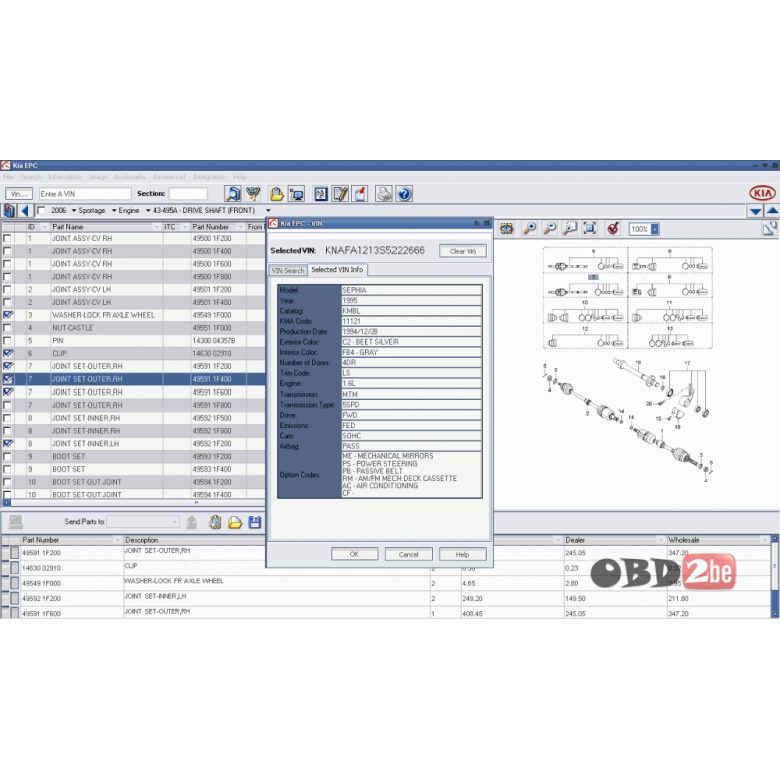Click the eye view icon above diagram
Viewport: 780px width, 780px height.
[506, 228]
